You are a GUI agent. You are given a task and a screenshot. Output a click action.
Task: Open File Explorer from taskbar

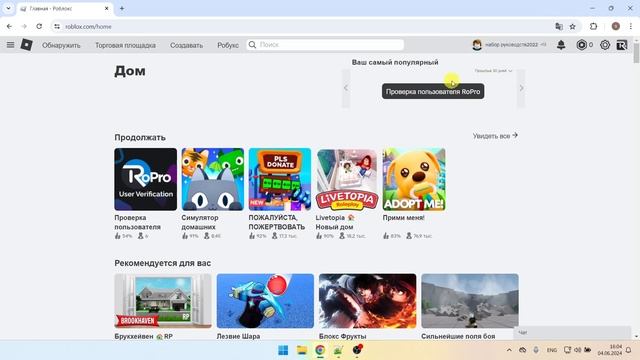302,350
